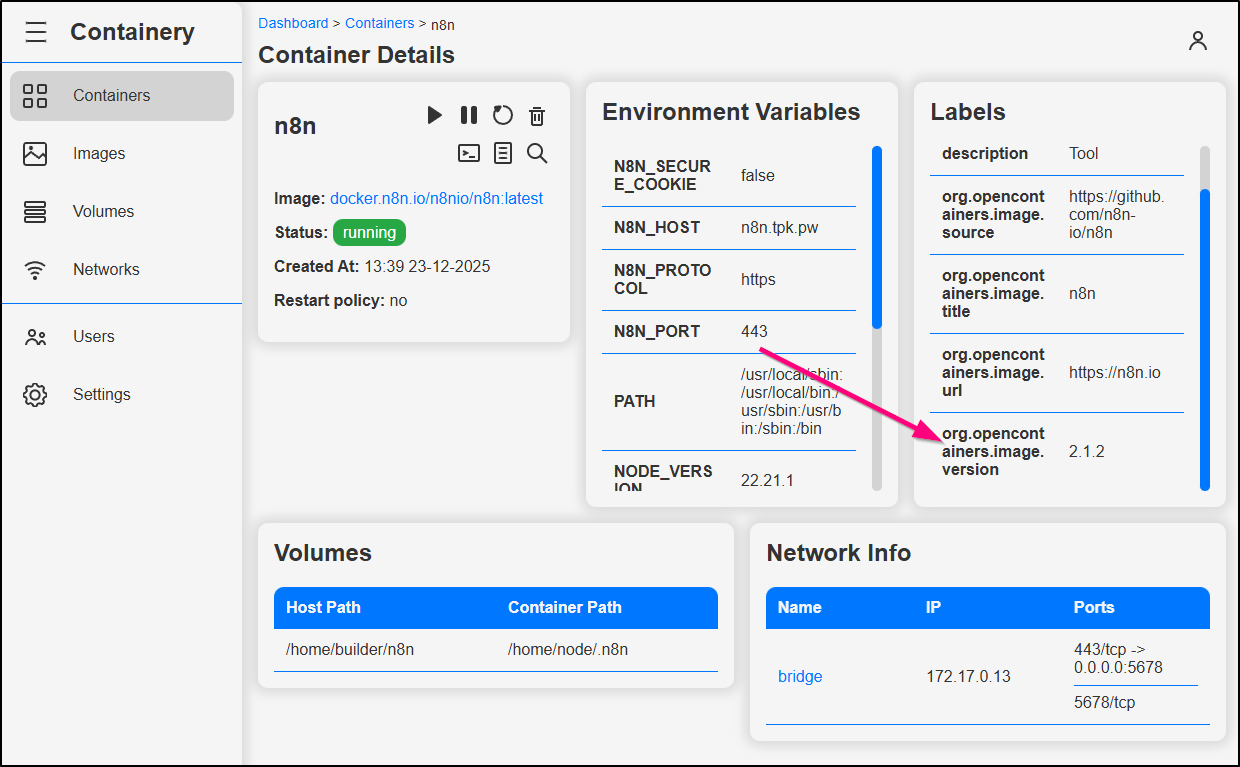Navigate to Networks in sidebar
Image resolution: width=1240 pixels, height=767 pixels.
pos(106,270)
